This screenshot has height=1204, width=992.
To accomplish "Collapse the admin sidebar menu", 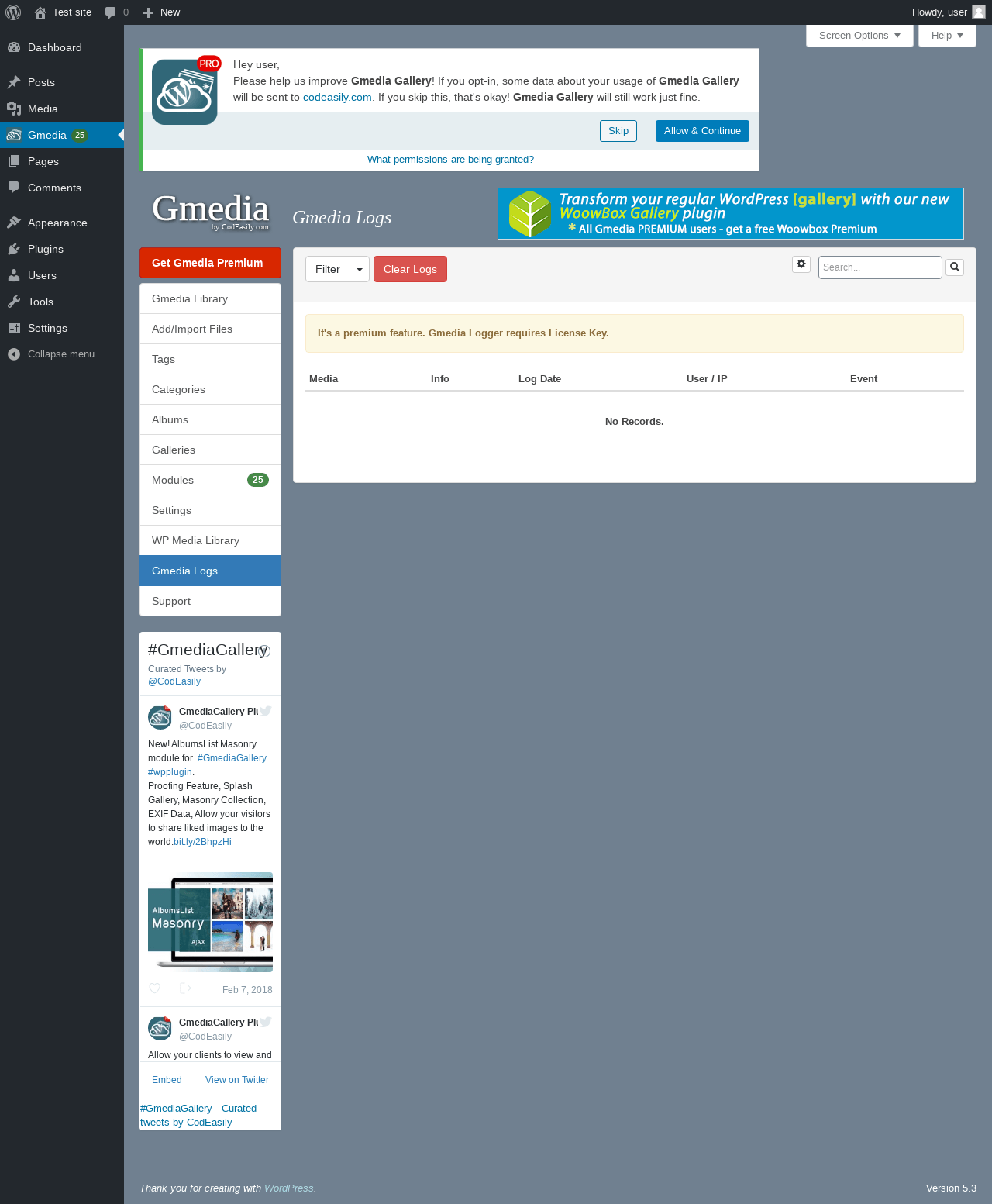I will 62,354.
